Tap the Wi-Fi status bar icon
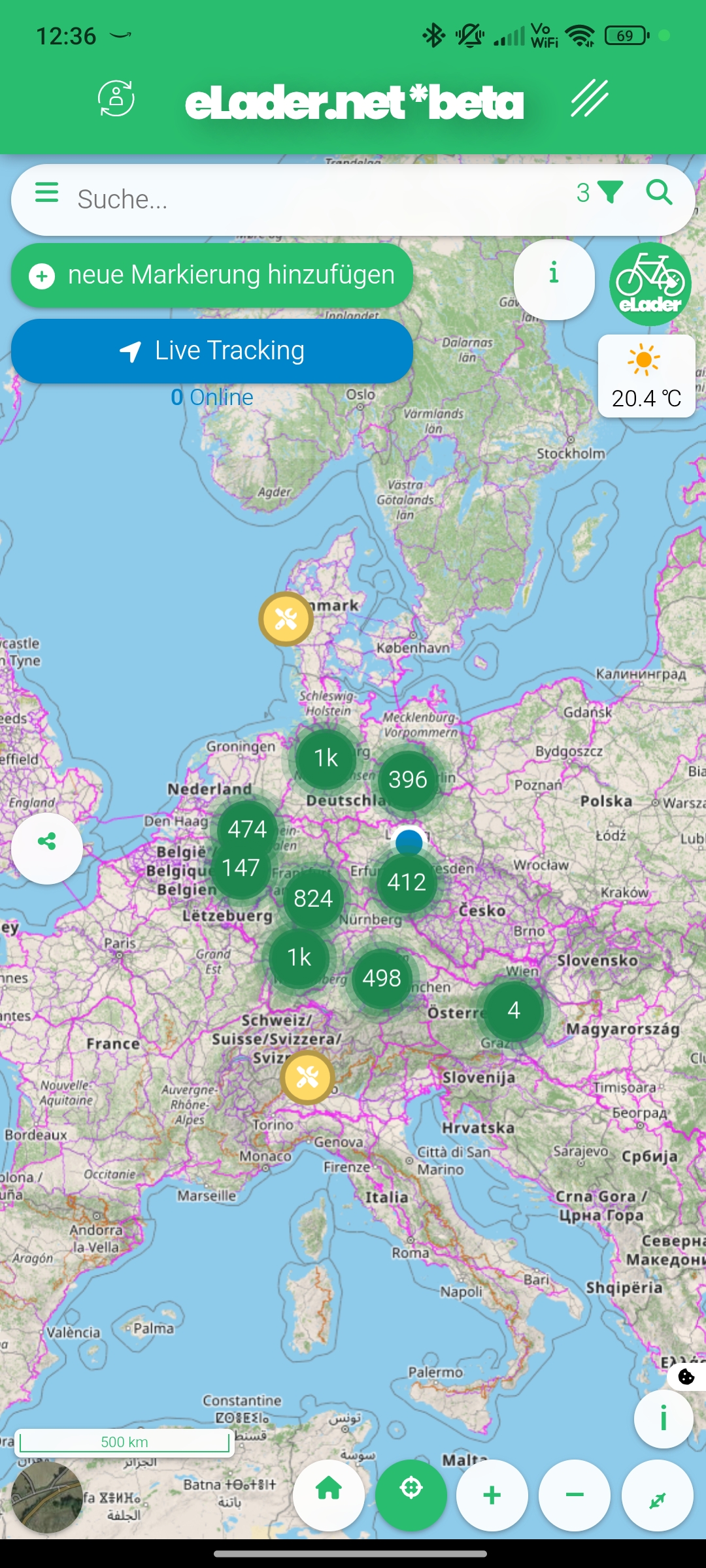This screenshot has width=706, height=1568. point(580,36)
